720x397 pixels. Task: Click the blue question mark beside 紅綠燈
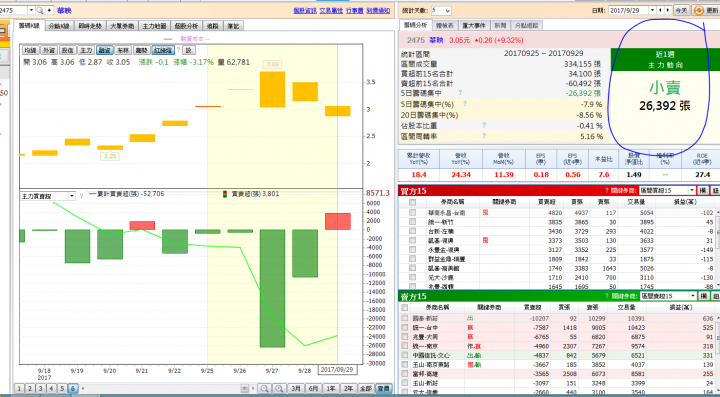(179, 50)
